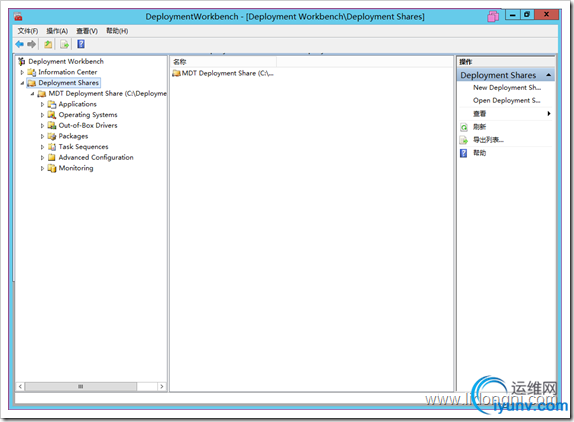The height and width of the screenshot is (422, 574).
Task: Click tree pane scrollbar right arrow
Action: (x=161, y=386)
